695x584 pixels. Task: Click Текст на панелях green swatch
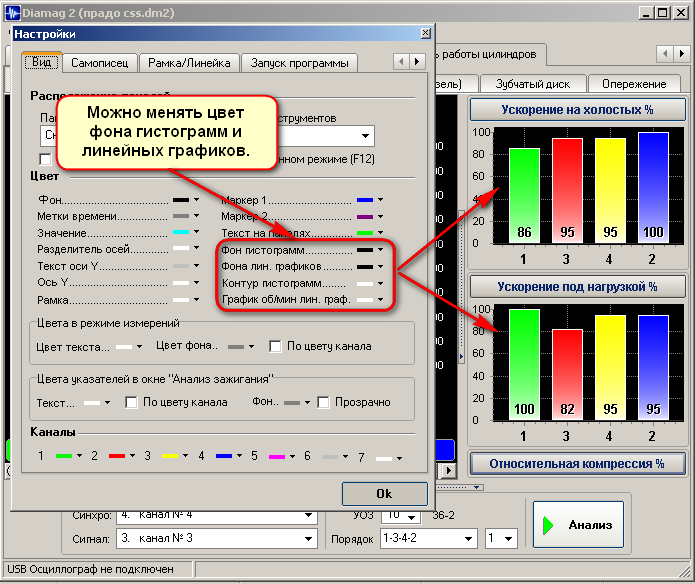pos(365,233)
